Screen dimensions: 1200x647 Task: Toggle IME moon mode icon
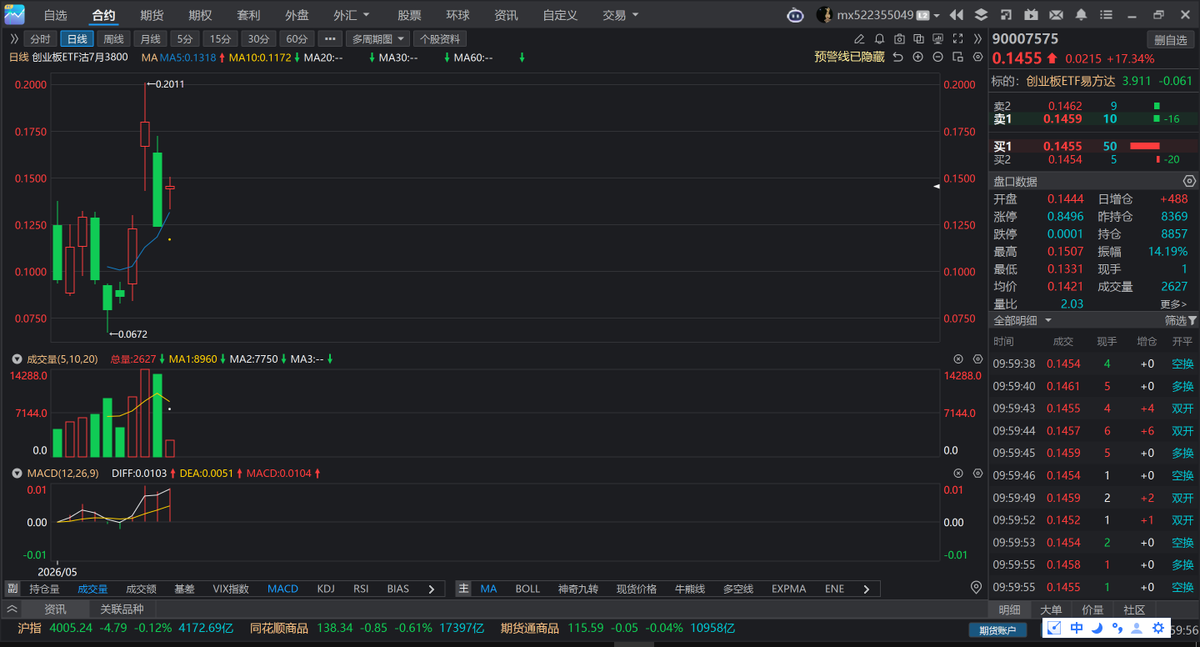tap(1097, 628)
